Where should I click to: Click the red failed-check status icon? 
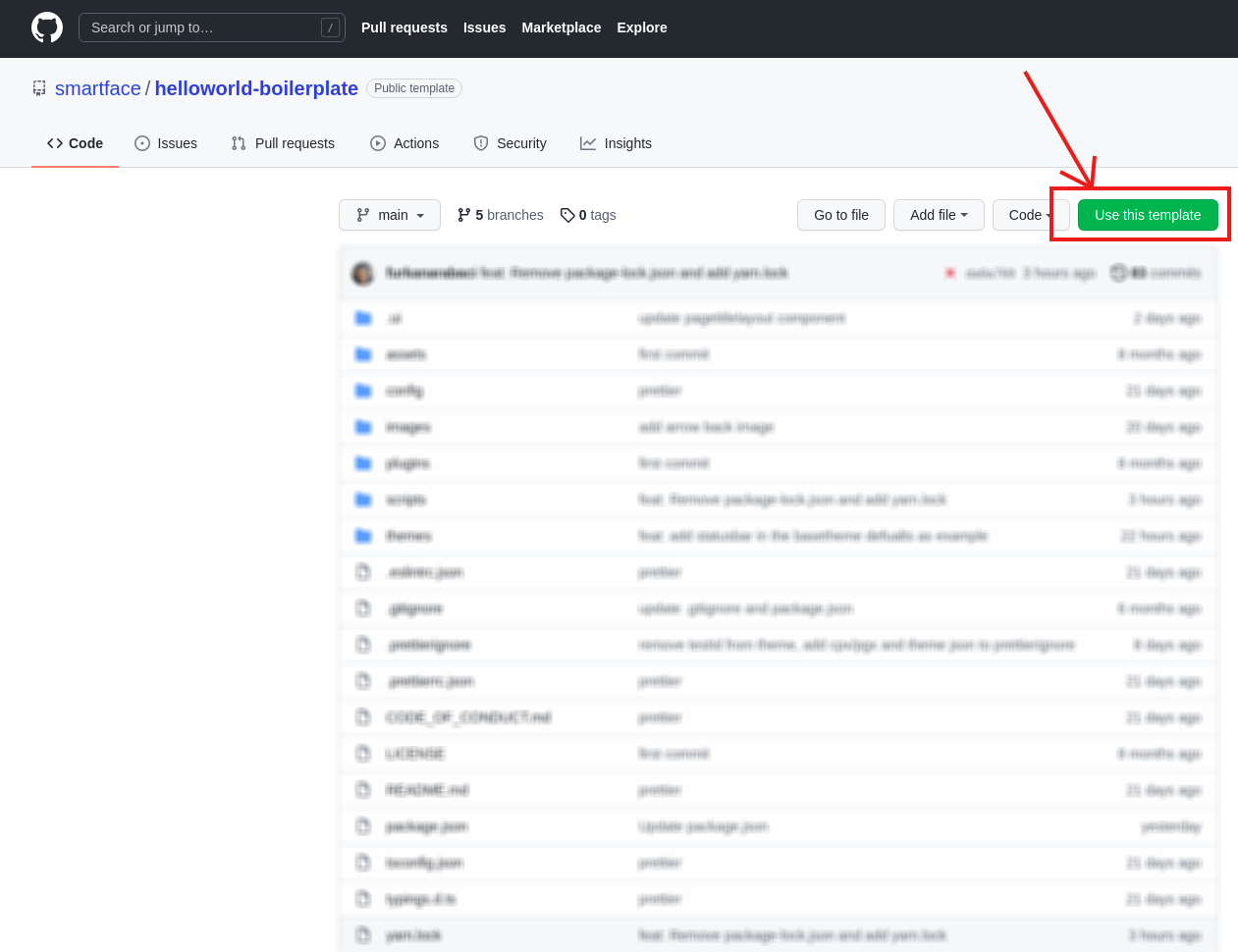click(x=950, y=273)
